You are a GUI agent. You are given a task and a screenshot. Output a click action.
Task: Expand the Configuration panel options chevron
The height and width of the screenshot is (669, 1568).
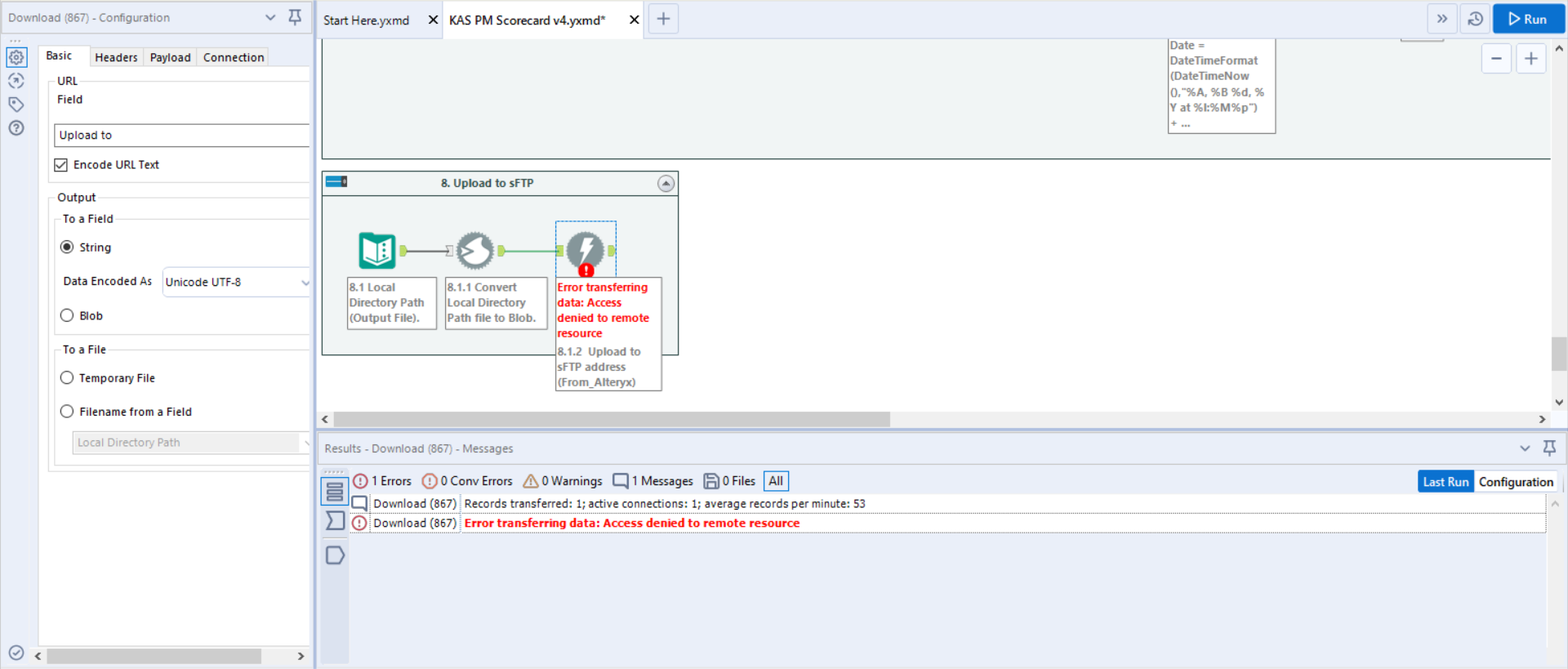pyautogui.click(x=270, y=17)
